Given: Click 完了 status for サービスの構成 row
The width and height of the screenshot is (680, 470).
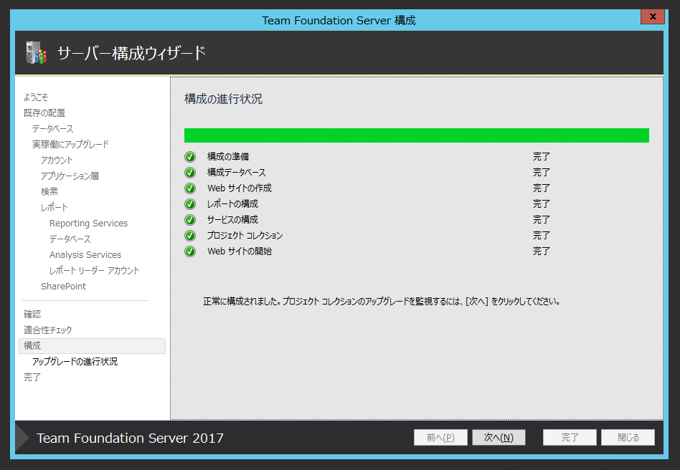Looking at the screenshot, I should coord(541,220).
